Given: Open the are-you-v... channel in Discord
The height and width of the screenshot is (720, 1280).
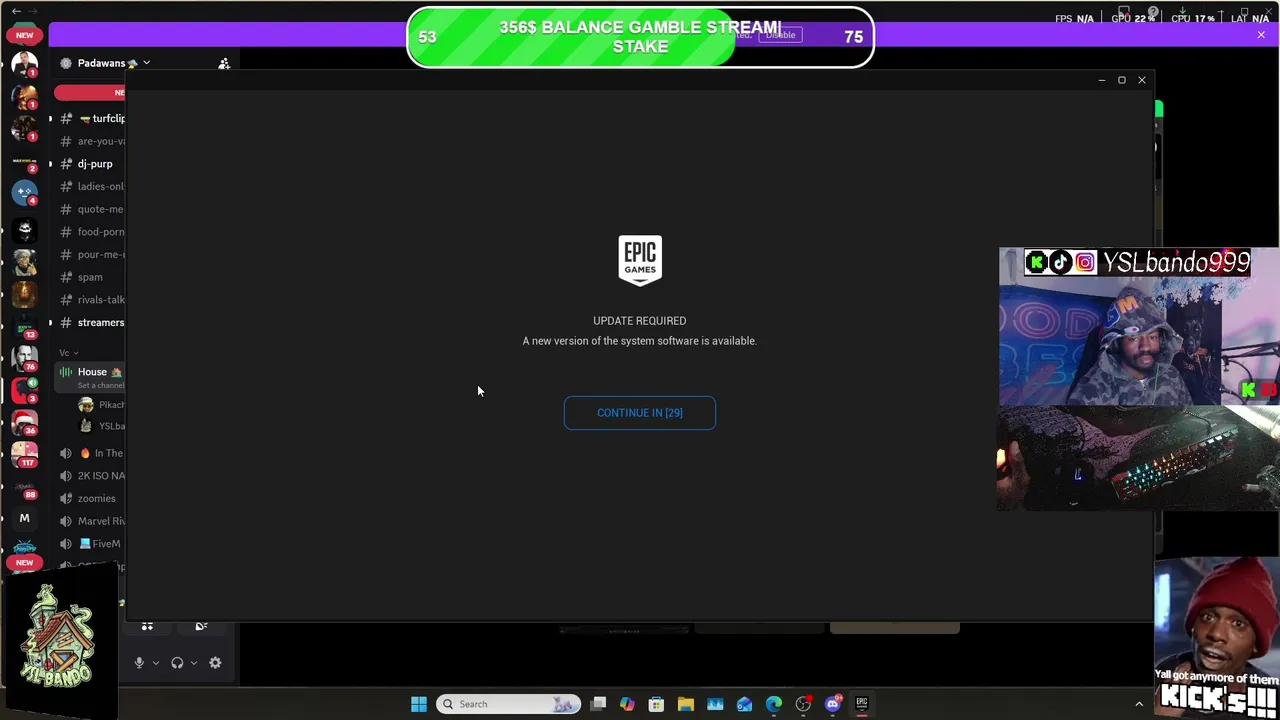Looking at the screenshot, I should (x=91, y=141).
